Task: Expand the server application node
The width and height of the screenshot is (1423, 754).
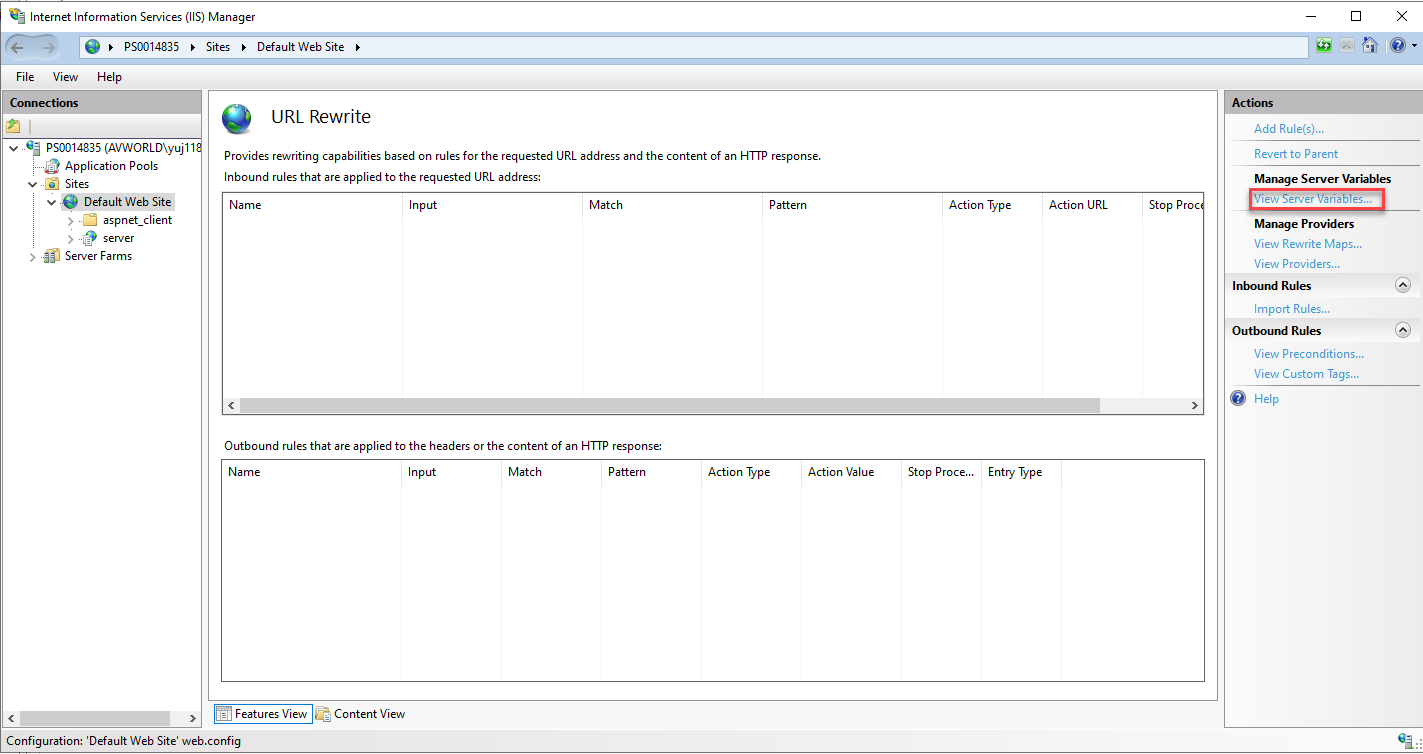Action: tap(71, 239)
